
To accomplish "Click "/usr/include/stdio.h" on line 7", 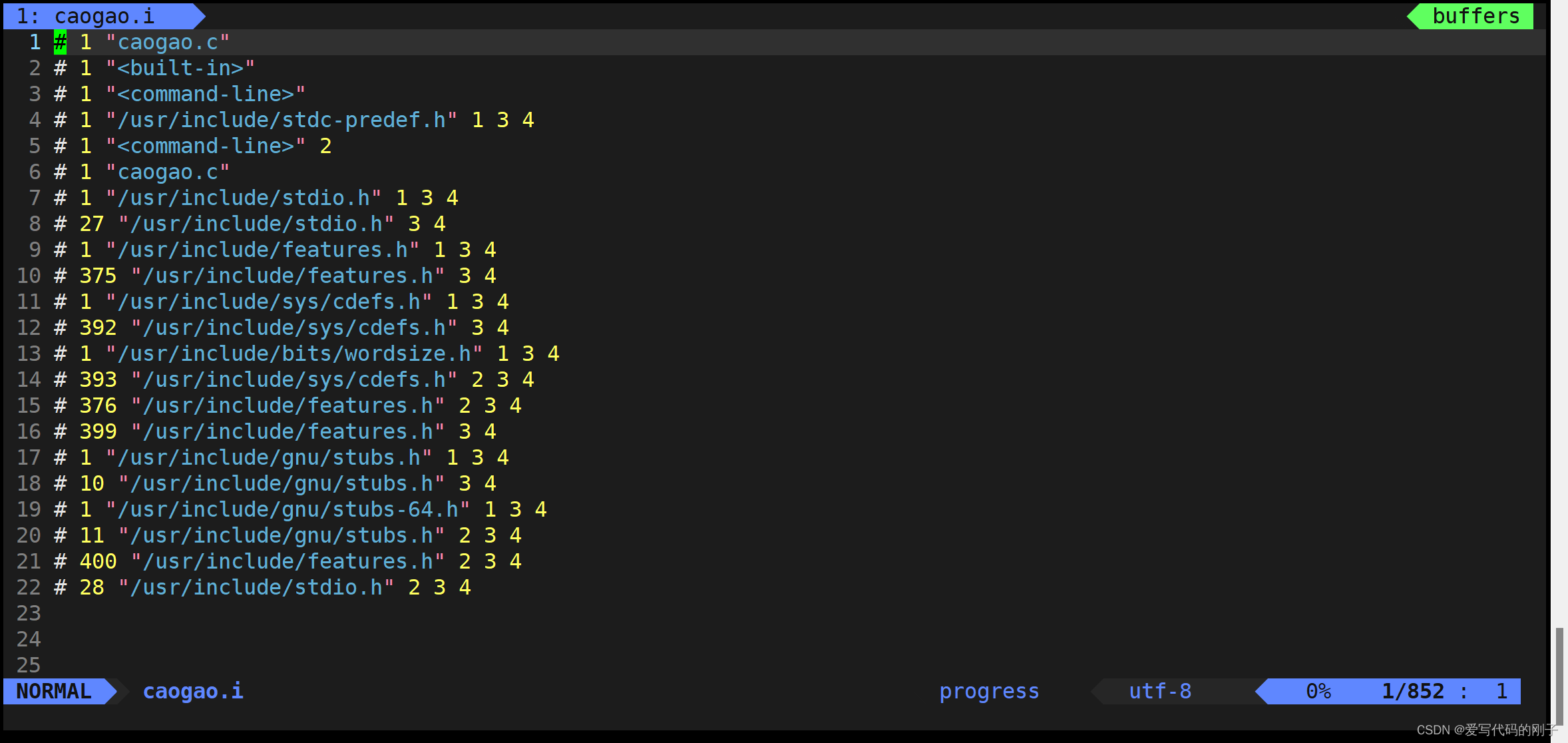I will pyautogui.click(x=244, y=198).
